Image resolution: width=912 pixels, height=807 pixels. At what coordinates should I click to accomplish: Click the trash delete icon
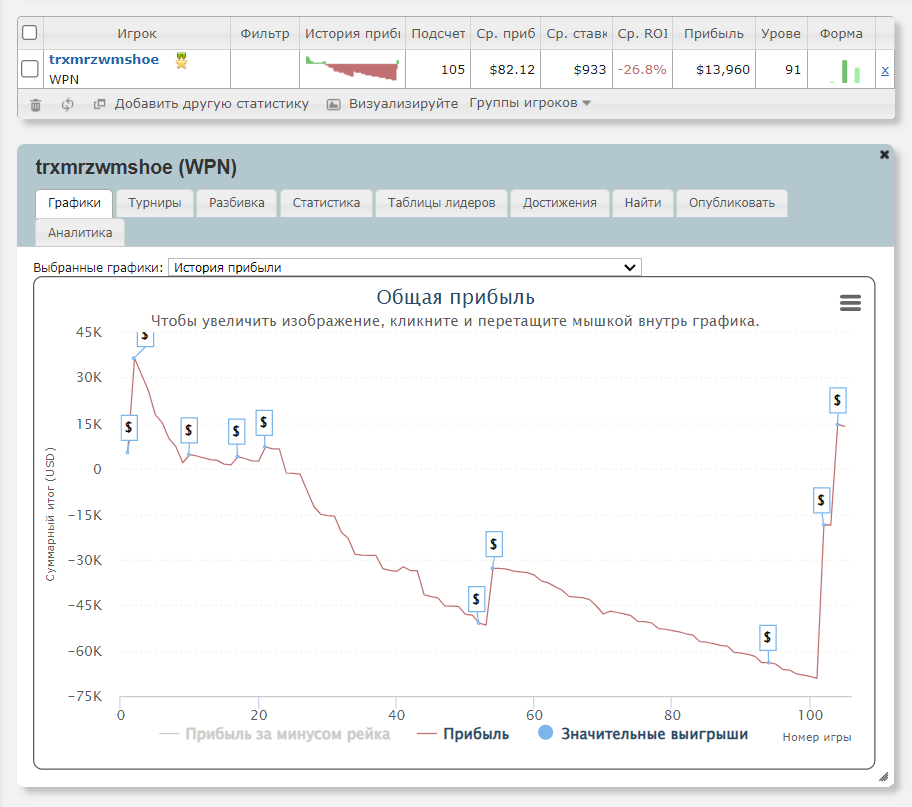(36, 104)
